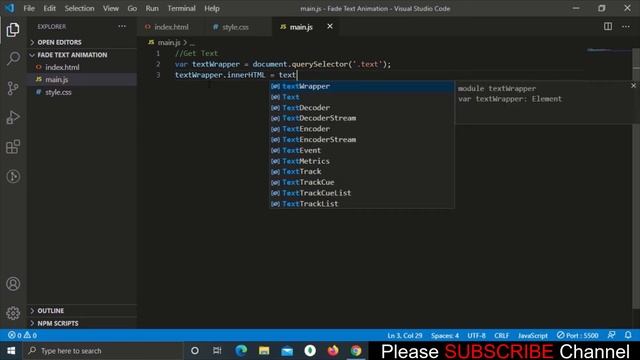Open the Accounts menu icon

click(x=13, y=284)
